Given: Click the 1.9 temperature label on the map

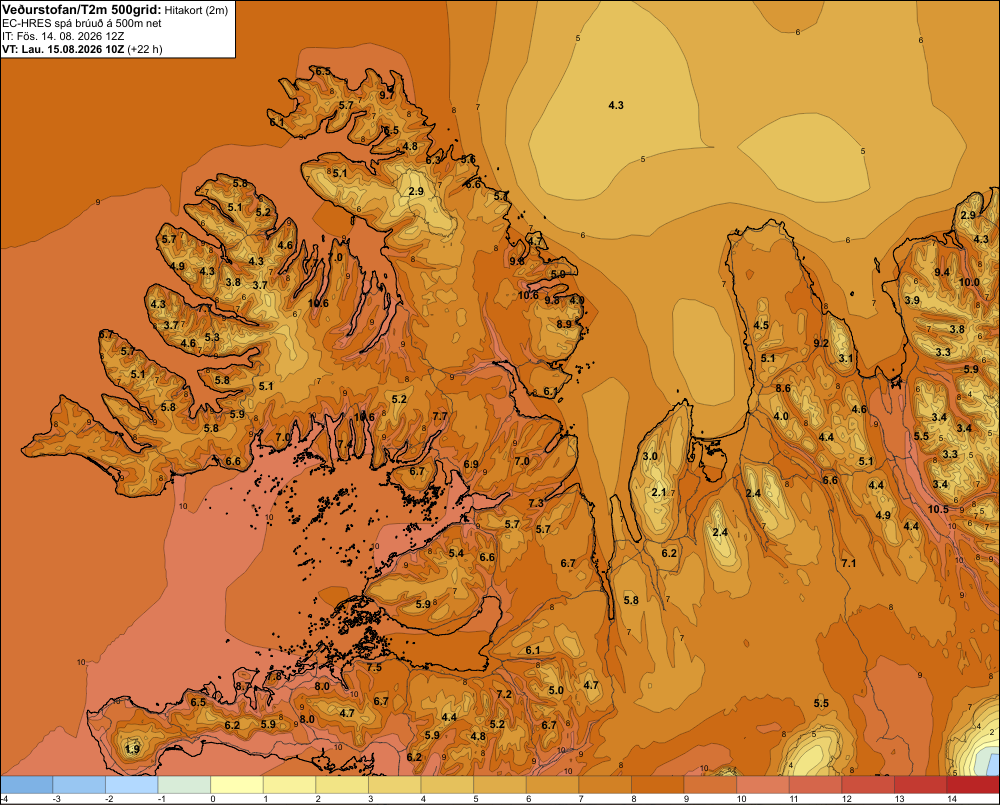Looking at the screenshot, I should tap(132, 749).
